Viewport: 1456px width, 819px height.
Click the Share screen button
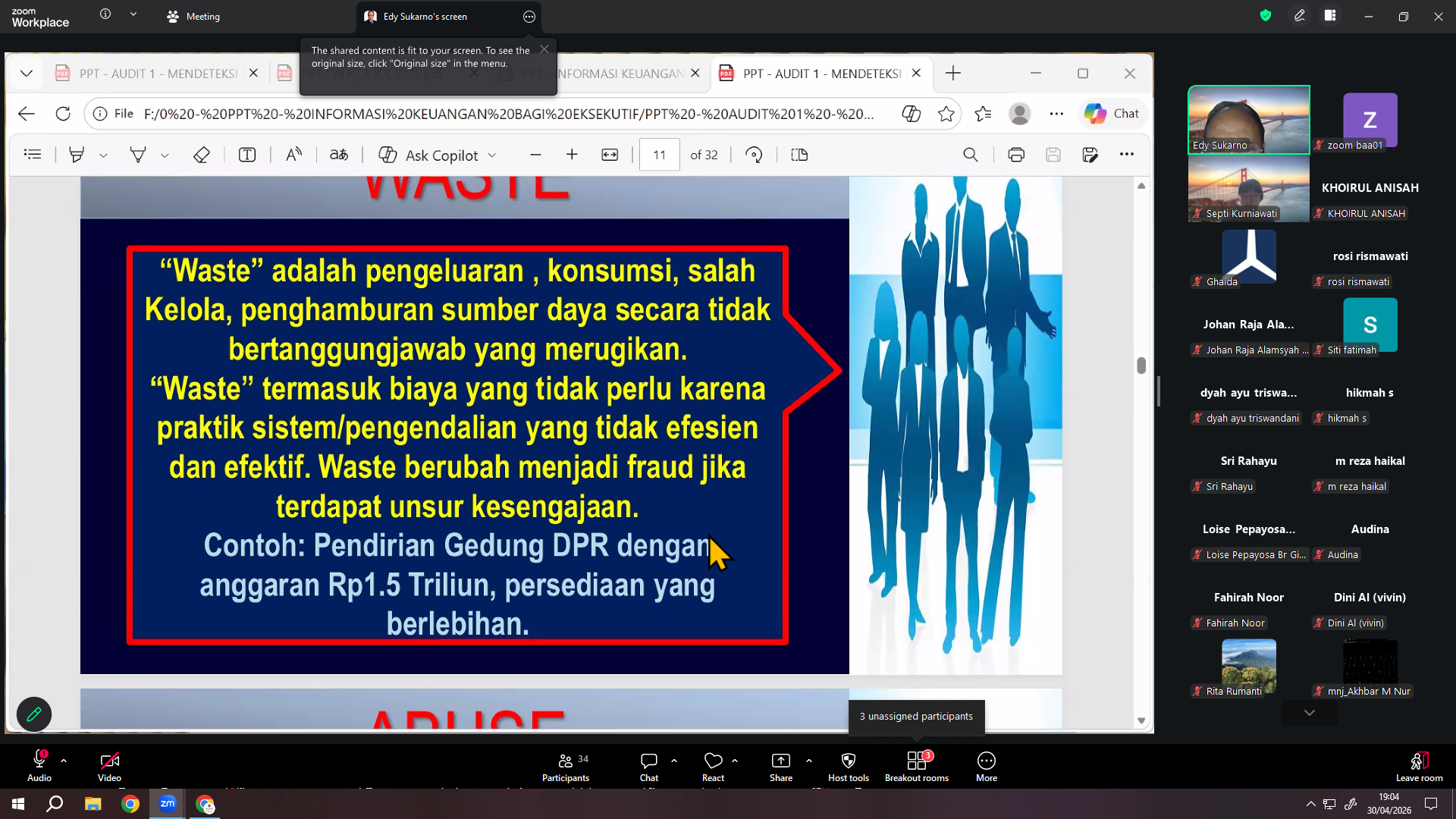pyautogui.click(x=781, y=766)
